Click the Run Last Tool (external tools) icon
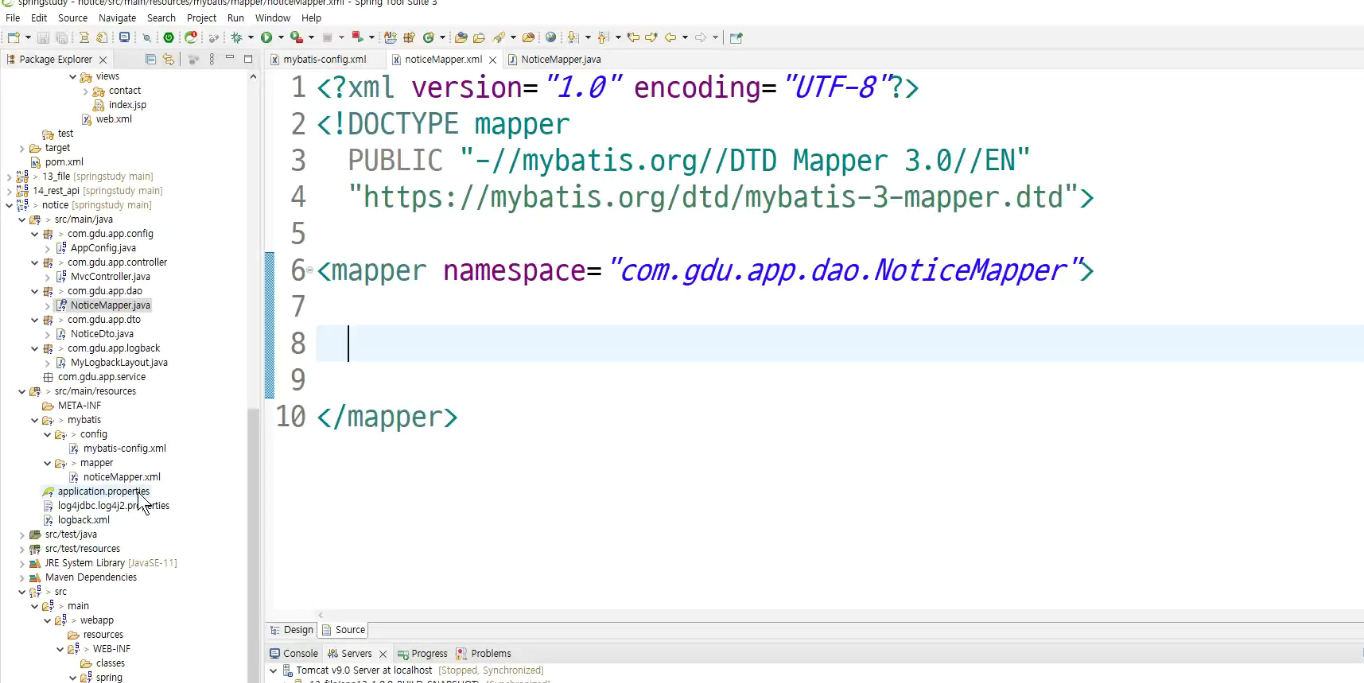Viewport: 1364px width, 683px height. (x=296, y=37)
